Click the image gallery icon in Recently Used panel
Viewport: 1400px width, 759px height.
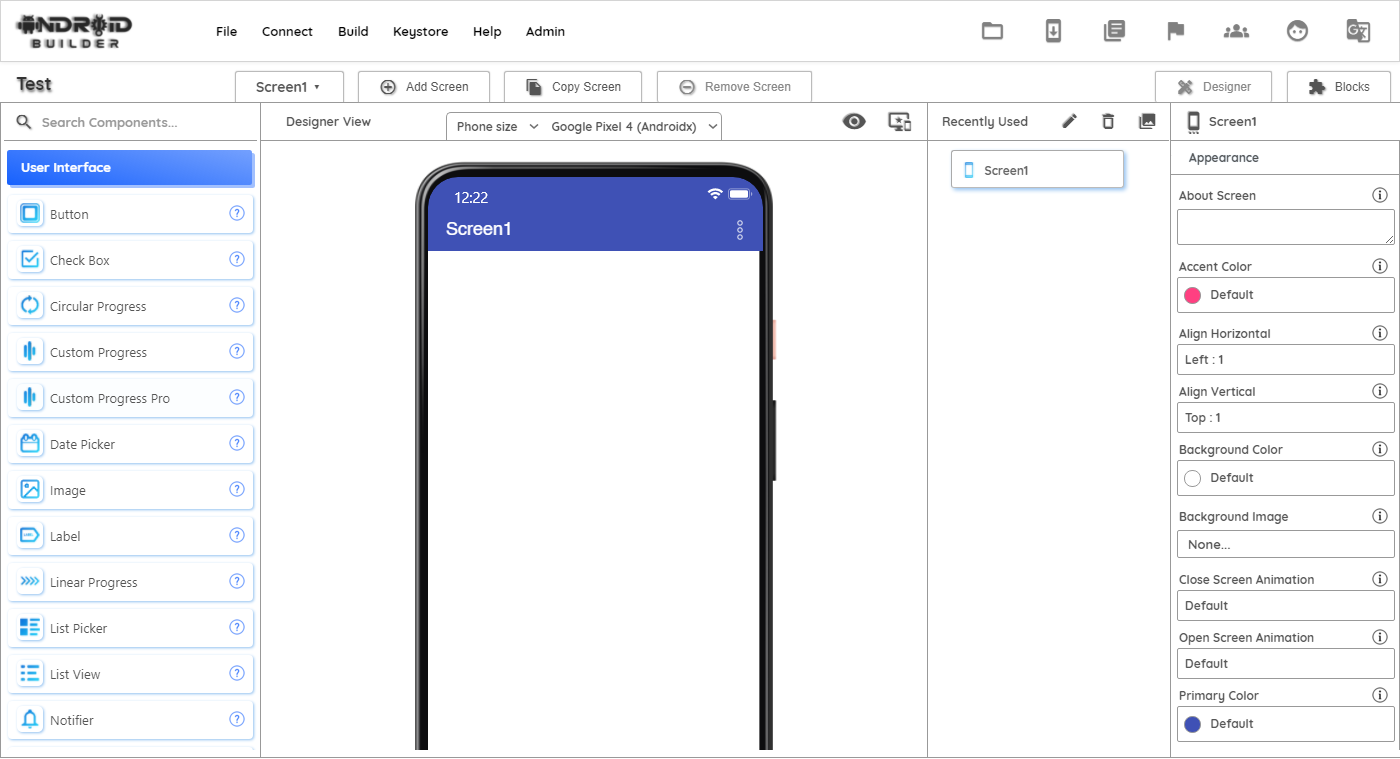pyautogui.click(x=1147, y=120)
